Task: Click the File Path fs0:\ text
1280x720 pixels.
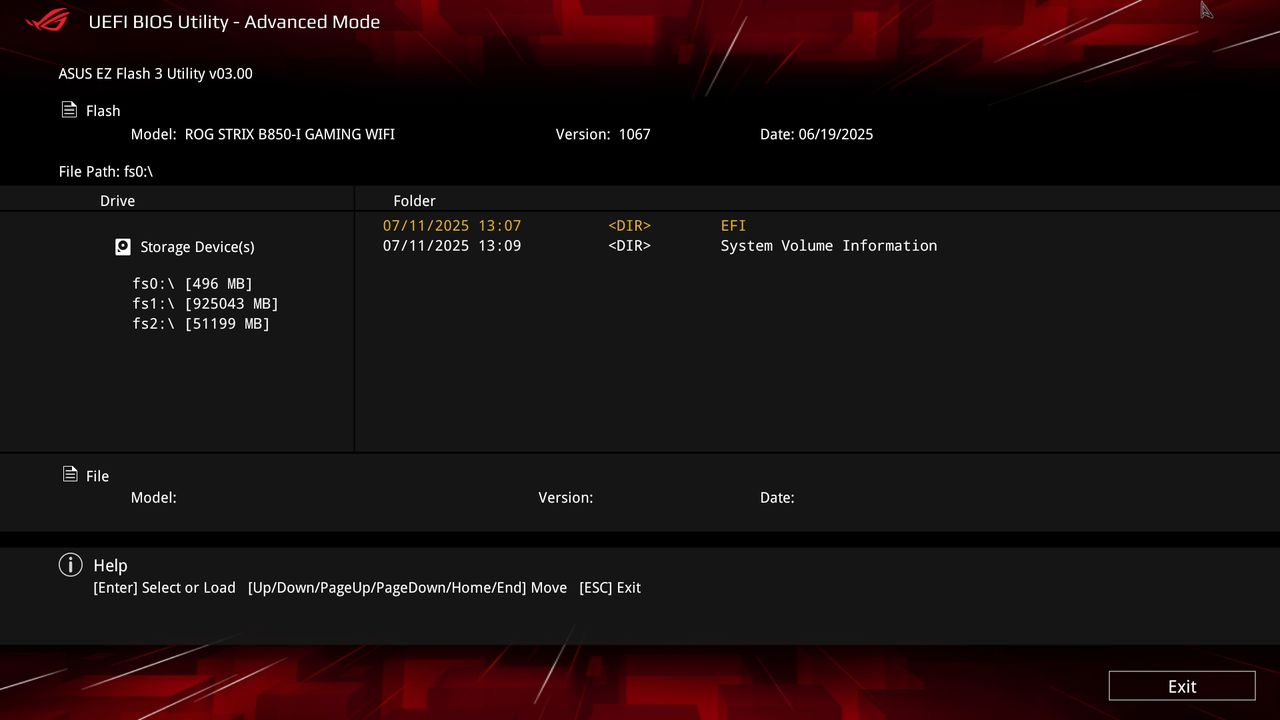Action: (106, 171)
